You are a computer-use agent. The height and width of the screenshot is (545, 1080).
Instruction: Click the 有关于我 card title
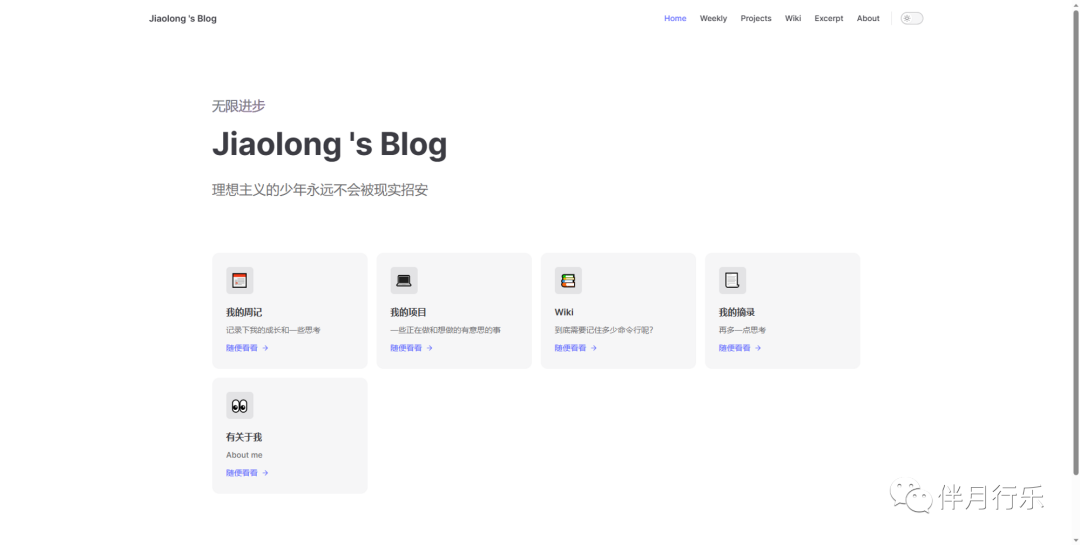[244, 437]
